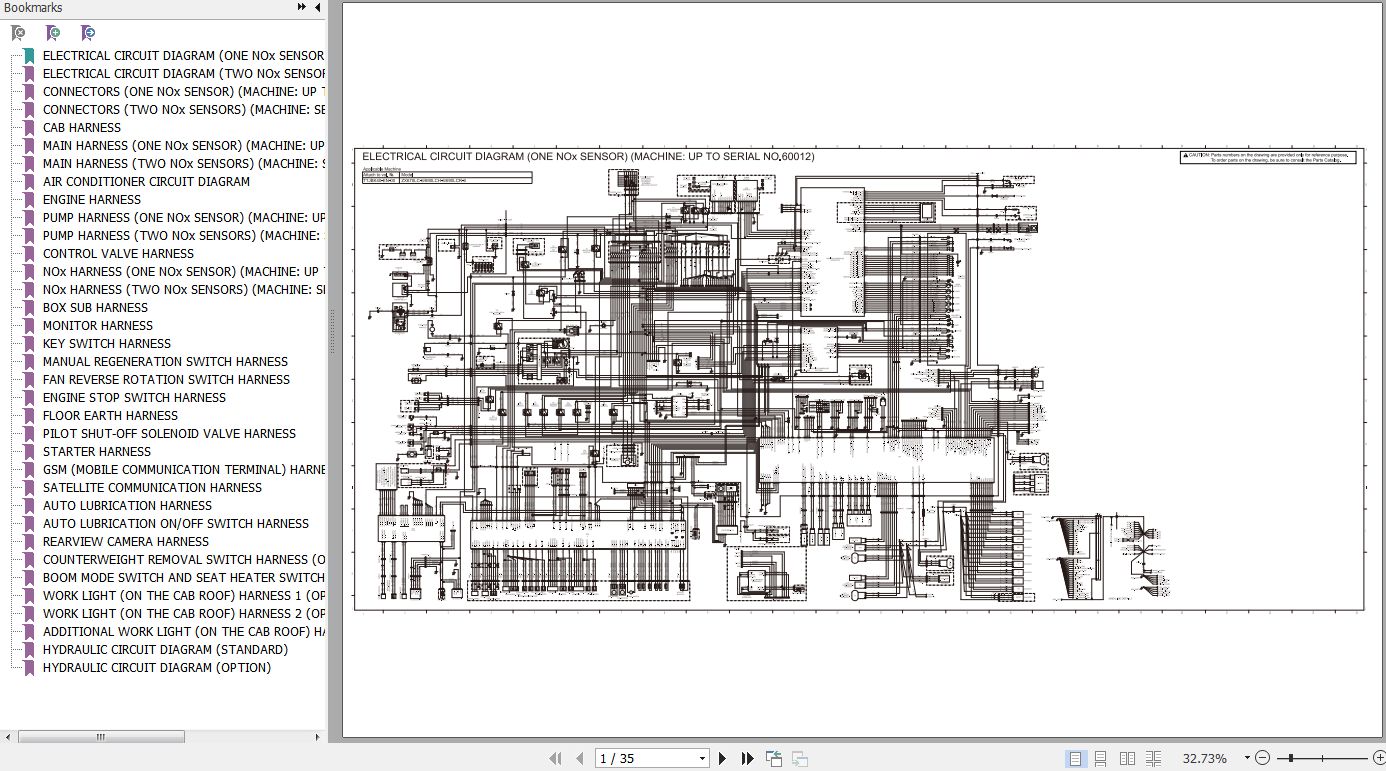Screen dimensions: 1386x771
Task: Select the Engine Harness bookmark
Action: point(92,200)
